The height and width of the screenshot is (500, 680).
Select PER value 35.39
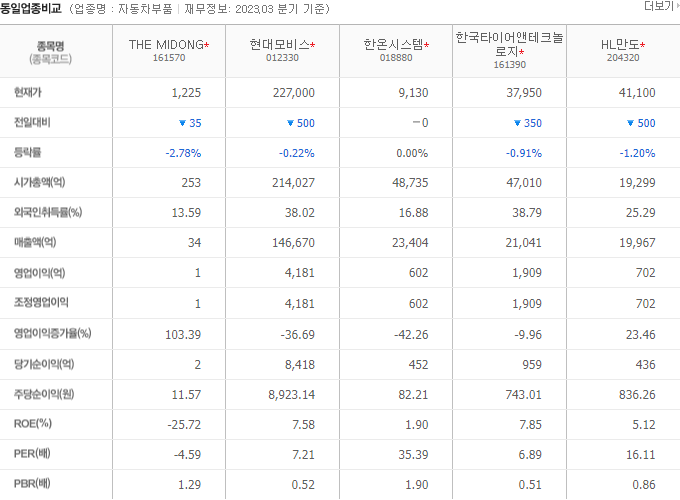pyautogui.click(x=413, y=454)
